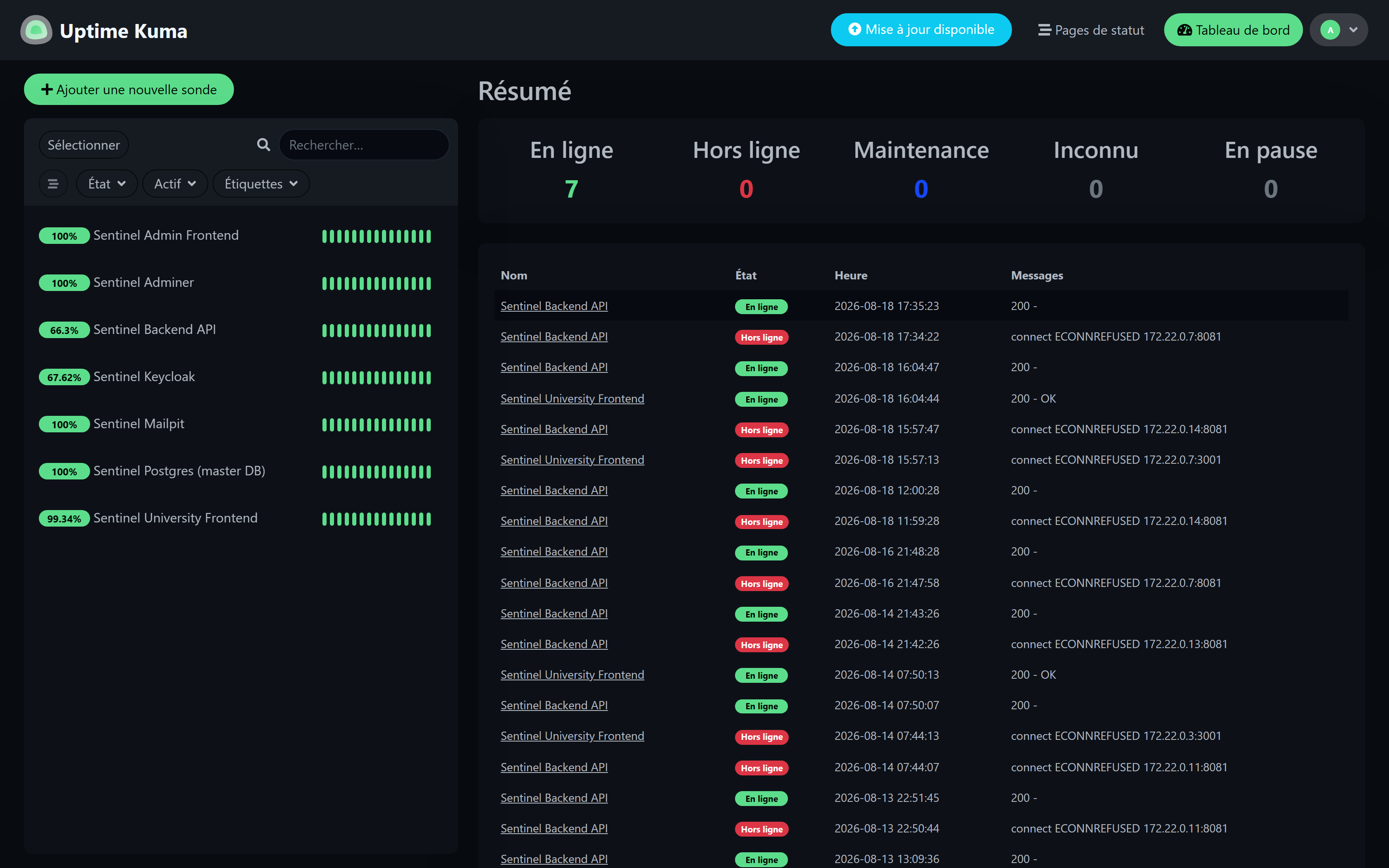Open the profile menu chevron

tap(1353, 30)
